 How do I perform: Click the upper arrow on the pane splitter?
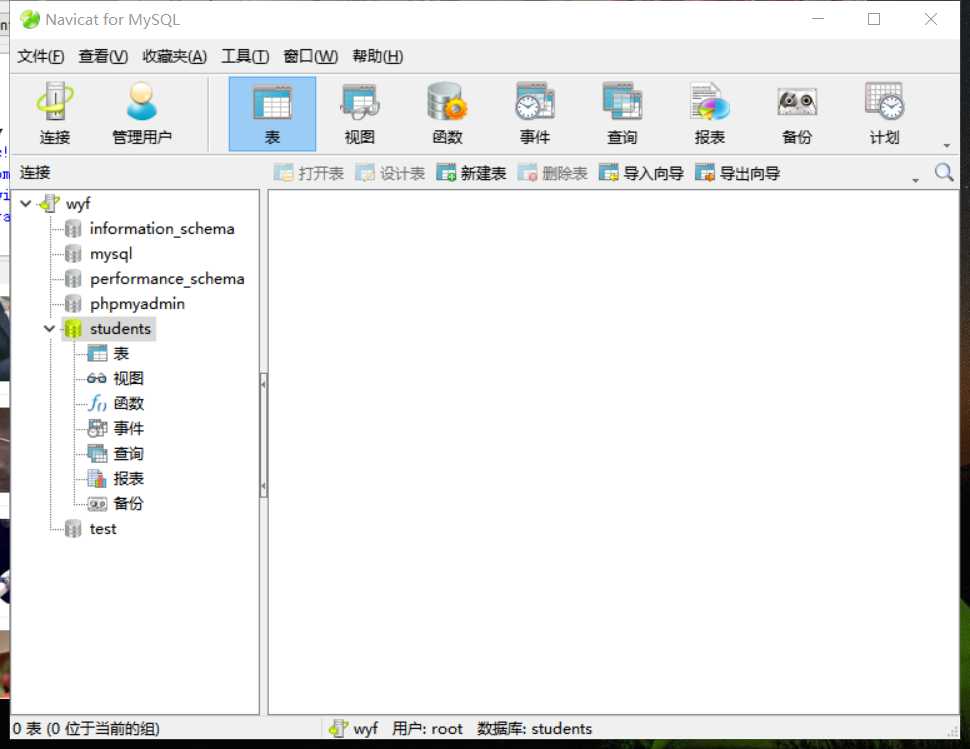(x=264, y=384)
